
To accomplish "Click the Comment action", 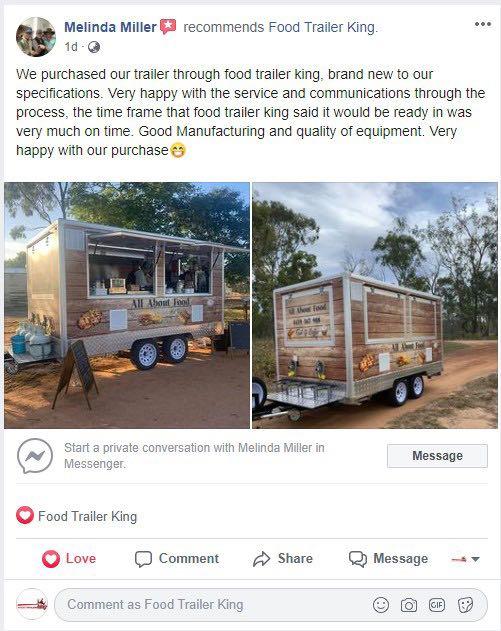I will point(177,559).
